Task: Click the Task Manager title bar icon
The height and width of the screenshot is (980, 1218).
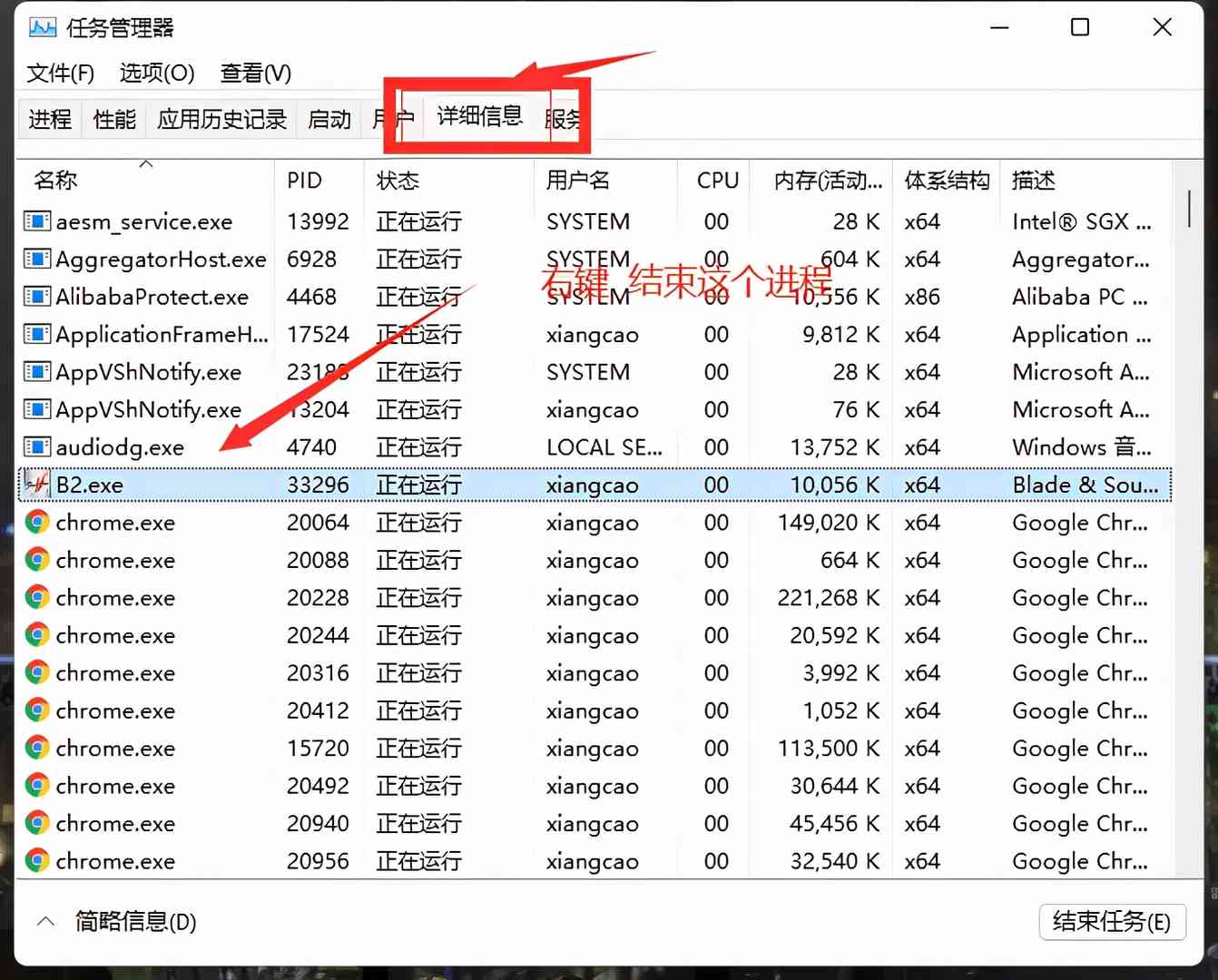Action: click(42, 27)
